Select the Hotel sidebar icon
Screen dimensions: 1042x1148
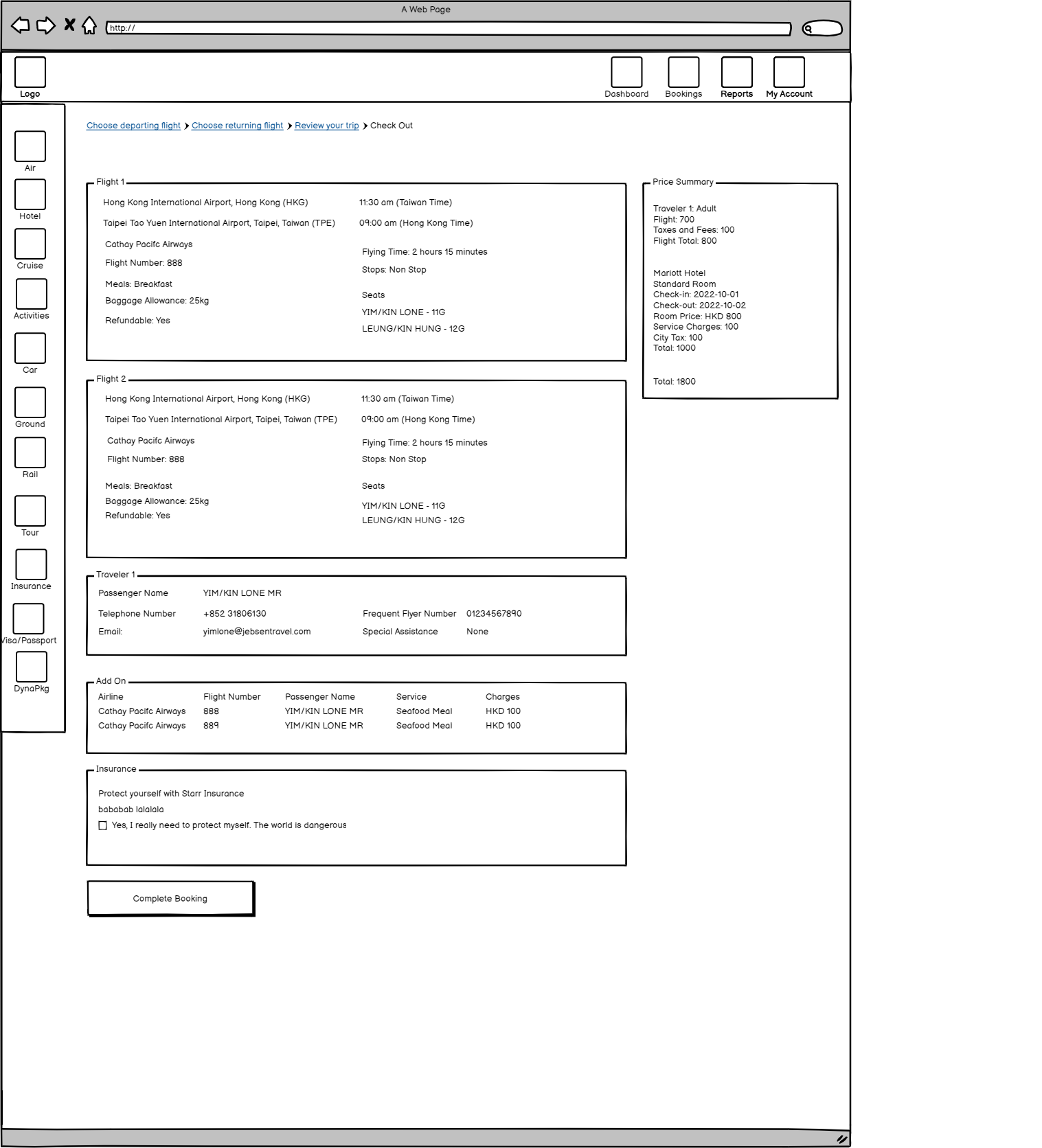(30, 194)
